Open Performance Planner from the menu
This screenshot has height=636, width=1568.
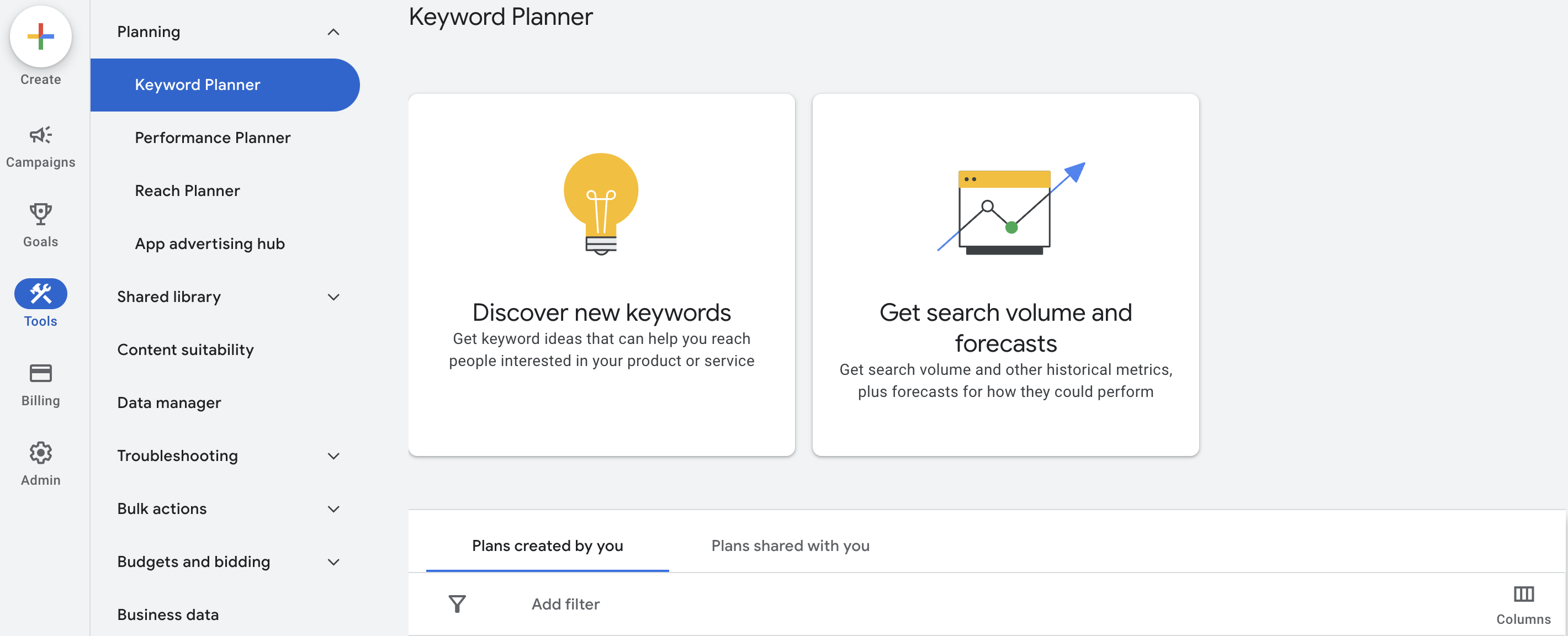tap(213, 138)
